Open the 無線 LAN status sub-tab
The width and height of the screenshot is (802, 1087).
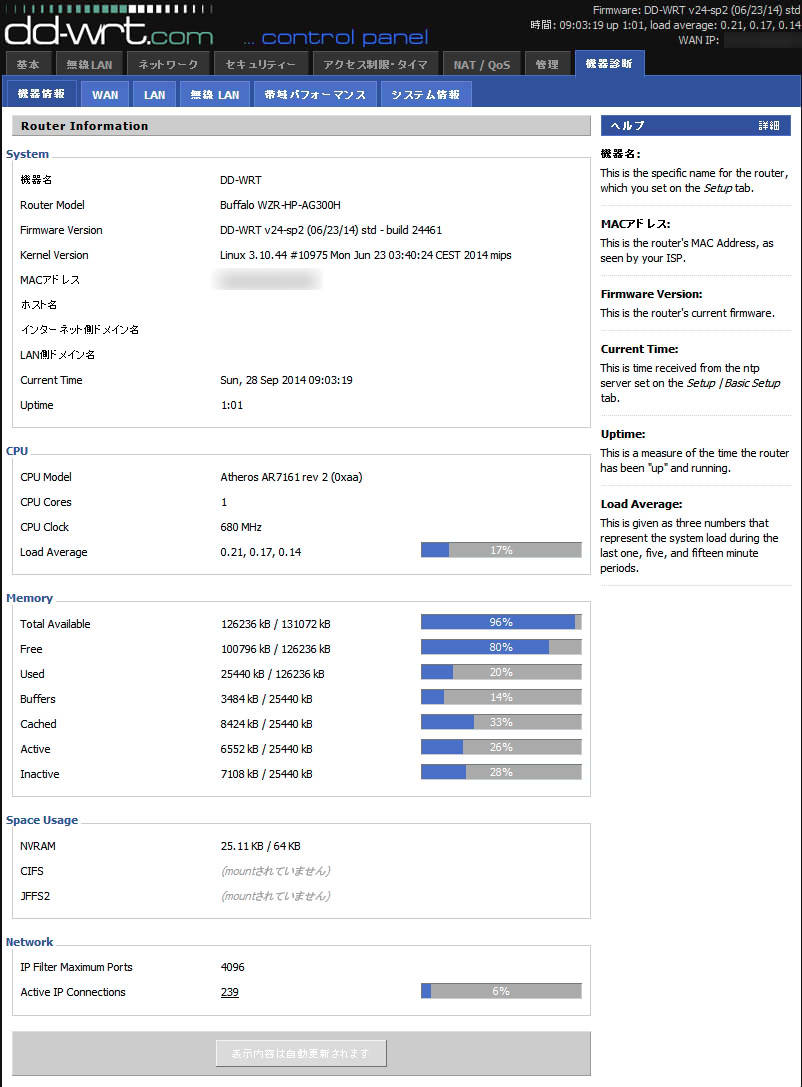coord(215,95)
